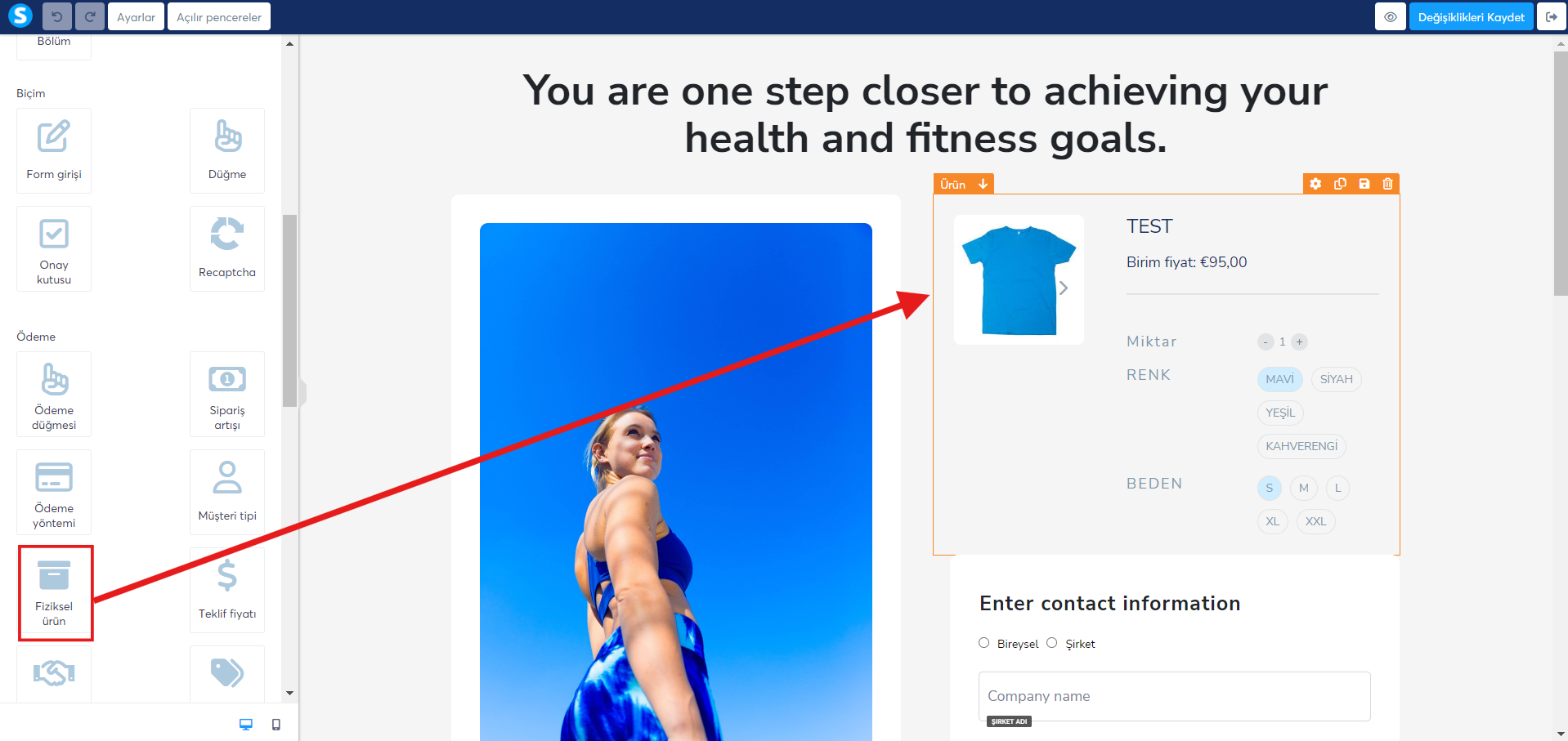The height and width of the screenshot is (741, 1568).
Task: Switch to mobile preview icon
Action: pyautogui.click(x=276, y=725)
